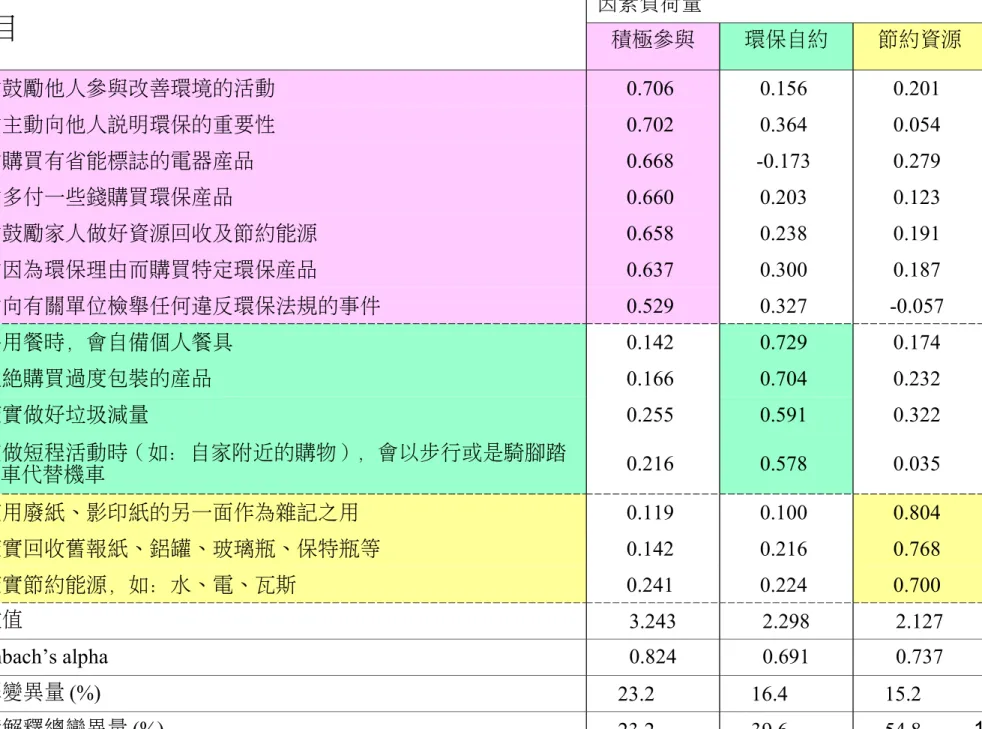Click the value 0.668
This screenshot has width=982, height=729.
tap(650, 161)
